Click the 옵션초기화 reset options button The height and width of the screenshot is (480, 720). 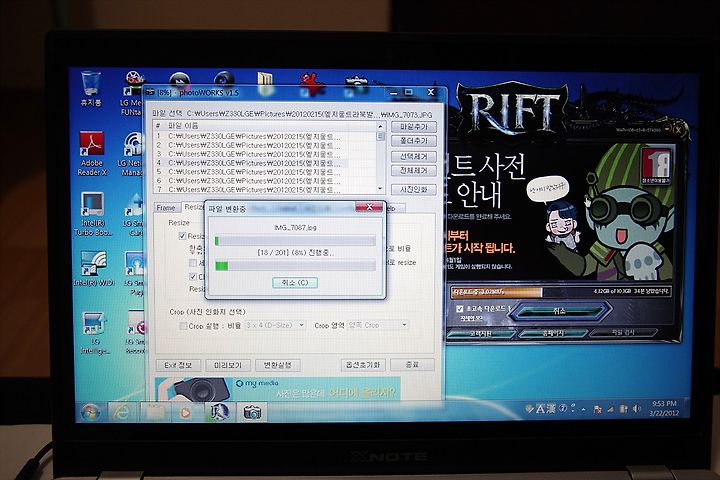click(x=363, y=365)
